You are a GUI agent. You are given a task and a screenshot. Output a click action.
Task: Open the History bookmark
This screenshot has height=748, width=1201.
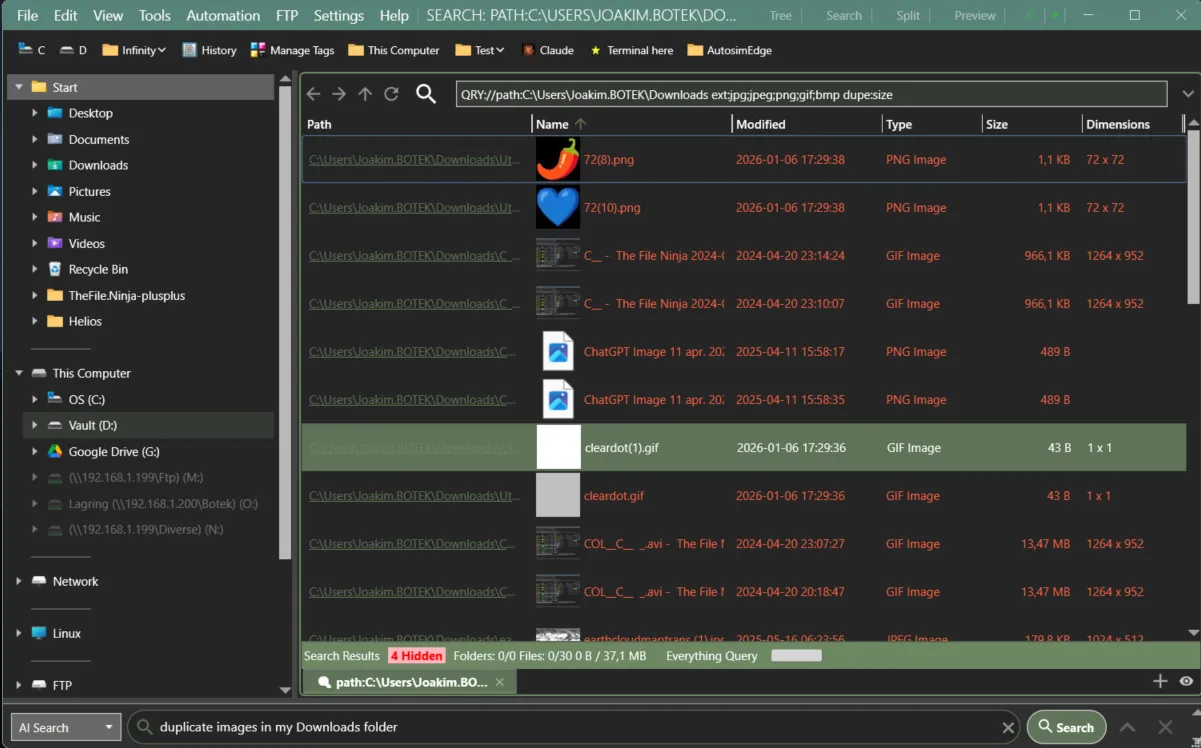pyautogui.click(x=209, y=50)
